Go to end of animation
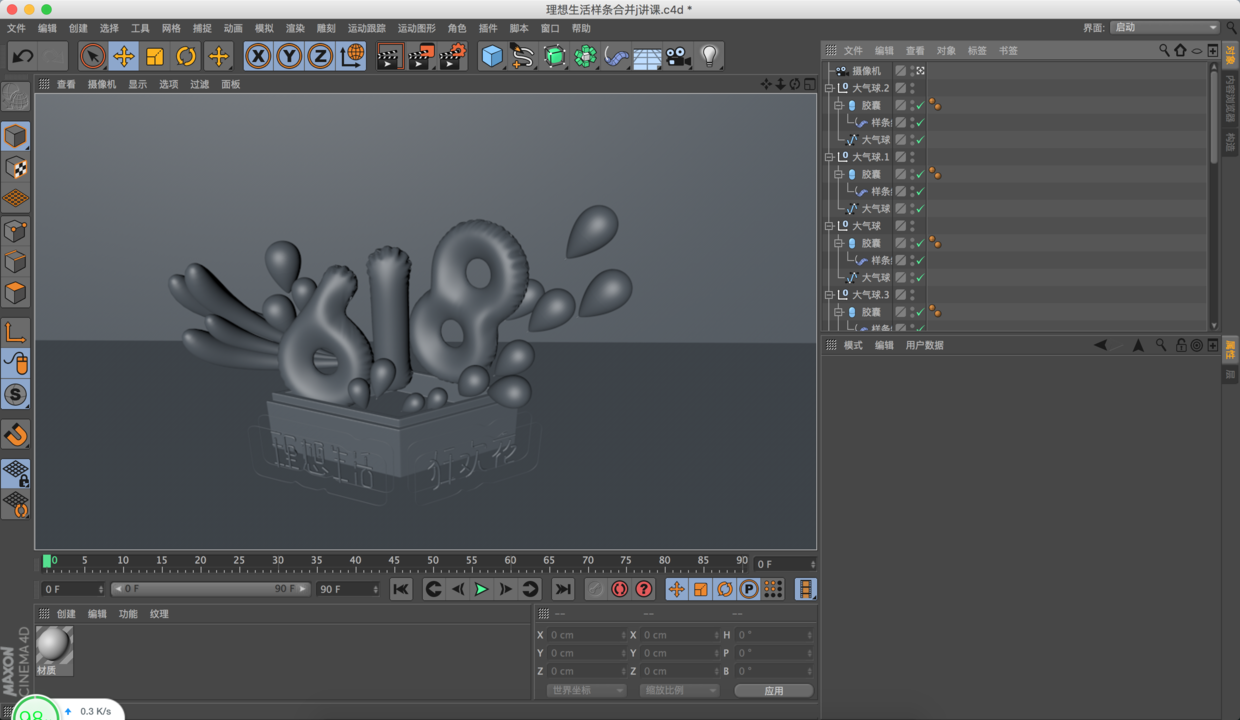Viewport: 1240px width, 720px height. 563,589
